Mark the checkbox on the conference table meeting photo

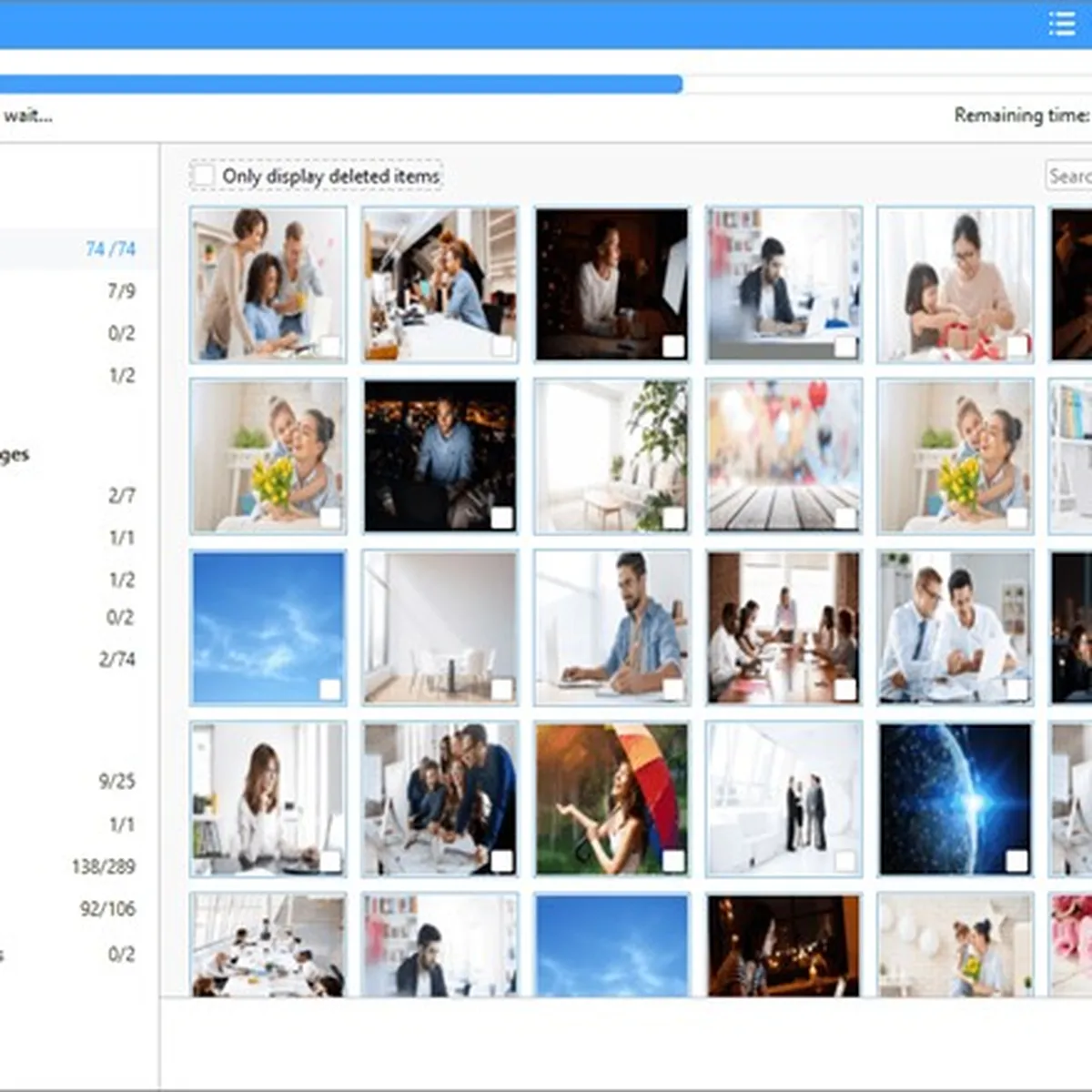click(845, 689)
